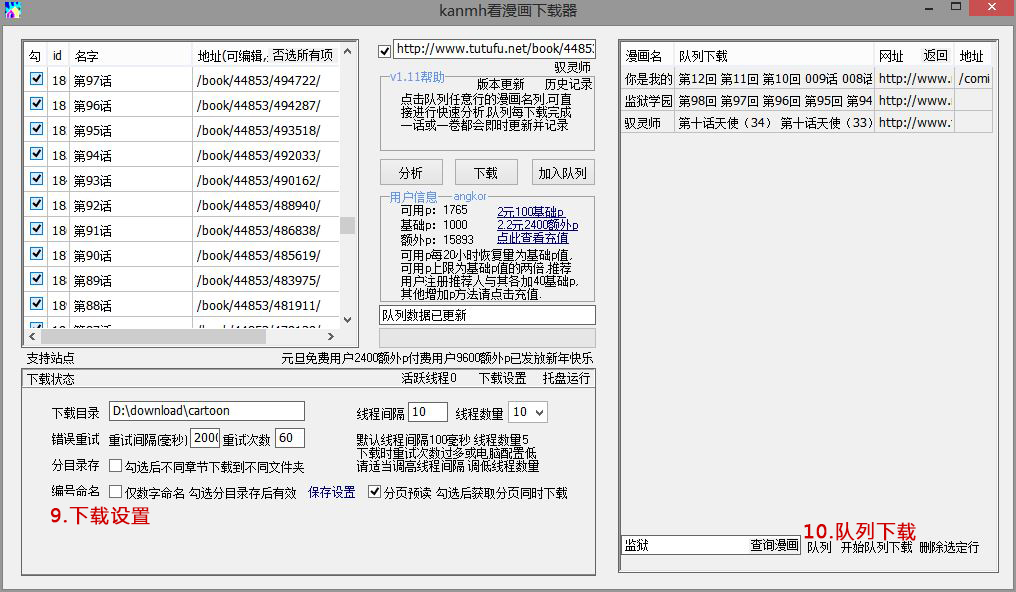Open the 历史记录 link

[x=568, y=84]
